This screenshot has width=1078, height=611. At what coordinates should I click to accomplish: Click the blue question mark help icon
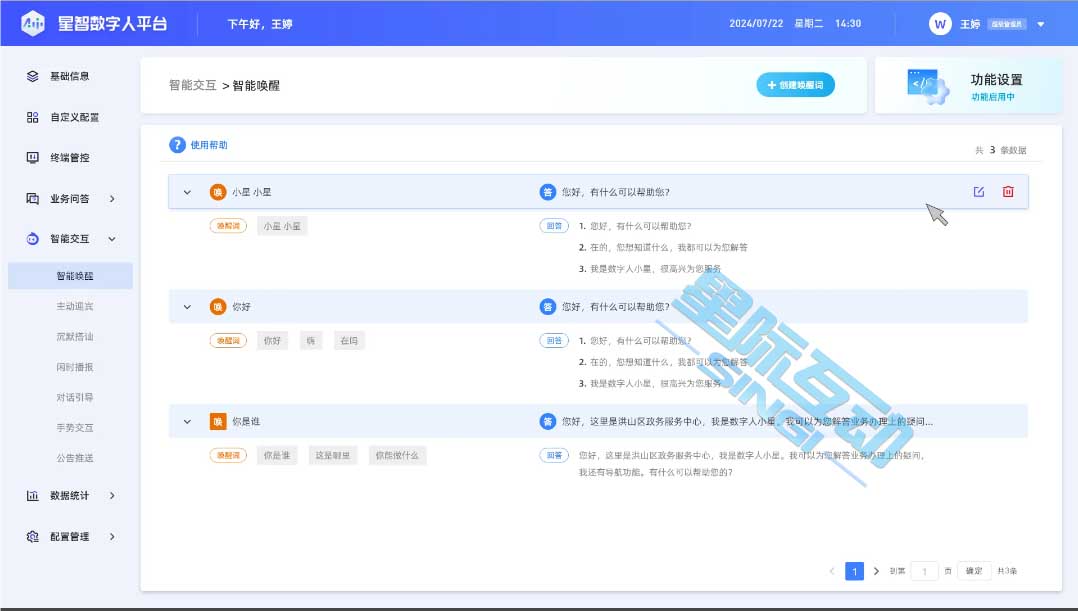[177, 145]
